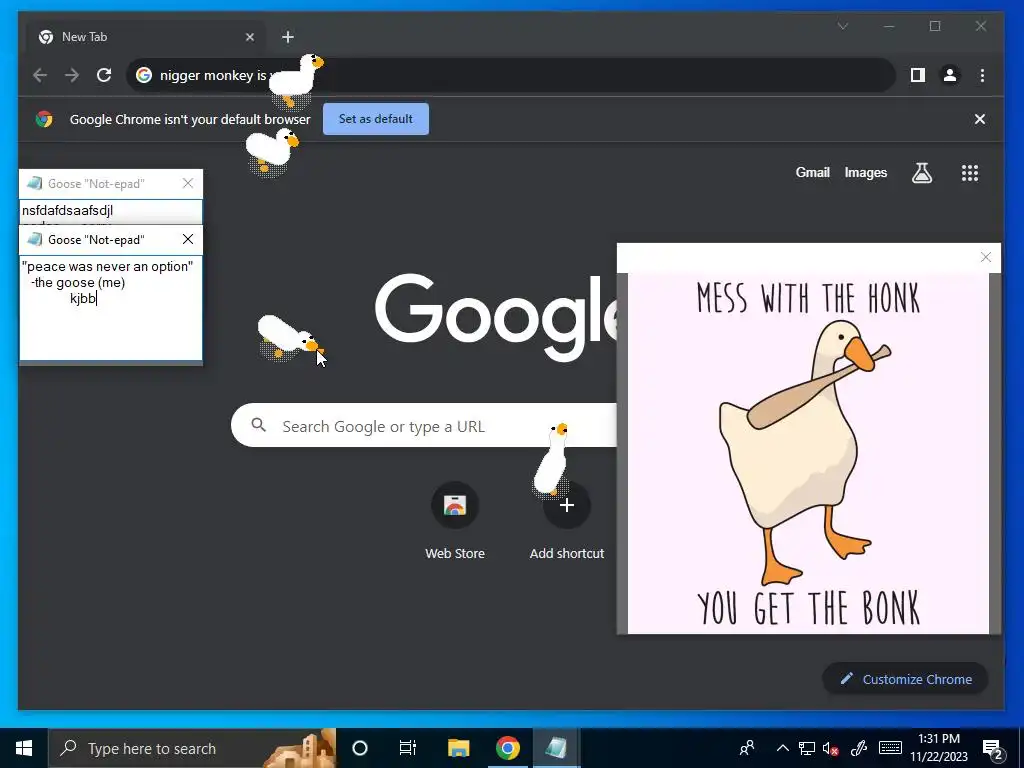Close the honk meme popup window

985,257
